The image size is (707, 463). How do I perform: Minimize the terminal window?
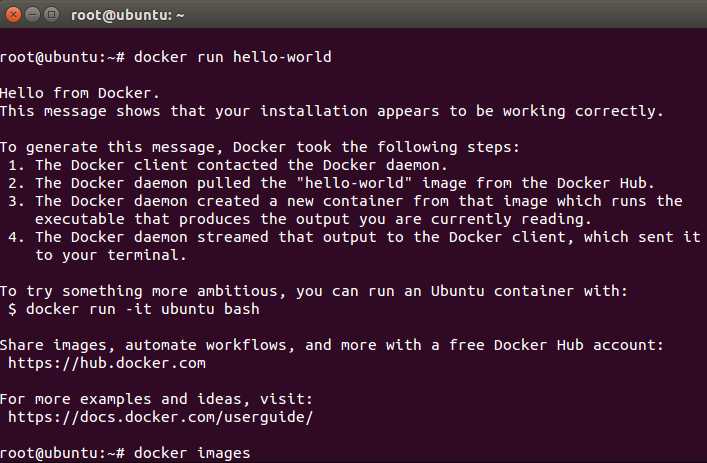tap(32, 14)
